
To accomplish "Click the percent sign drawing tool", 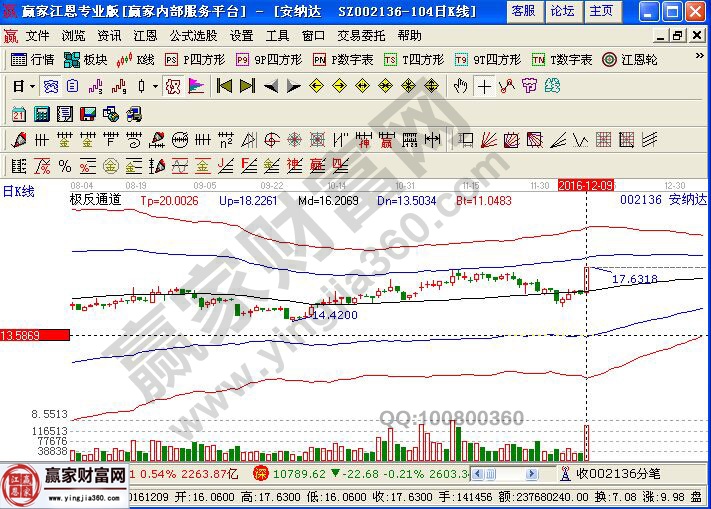I will coord(64,165).
